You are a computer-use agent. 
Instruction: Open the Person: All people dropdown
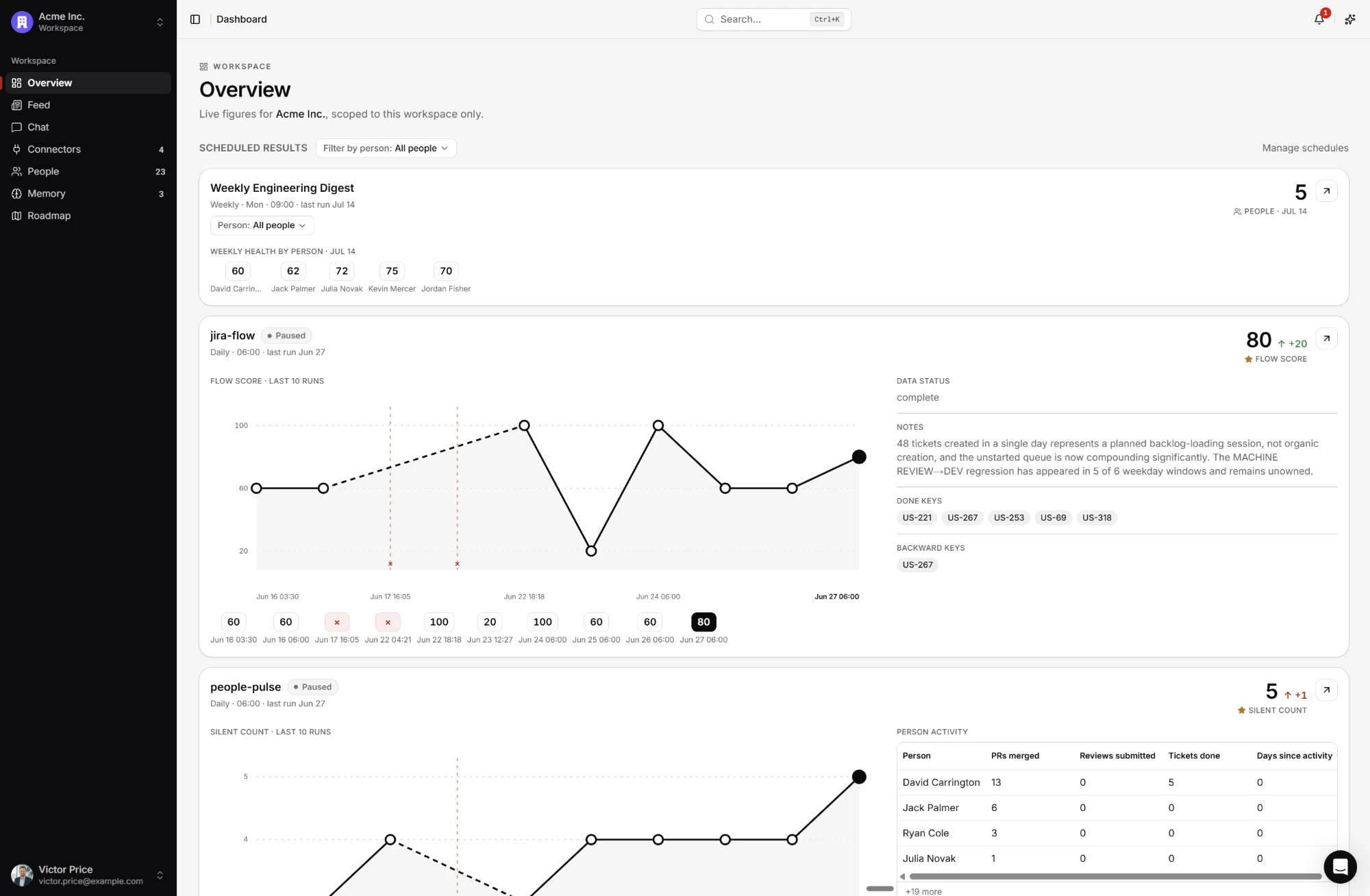262,225
